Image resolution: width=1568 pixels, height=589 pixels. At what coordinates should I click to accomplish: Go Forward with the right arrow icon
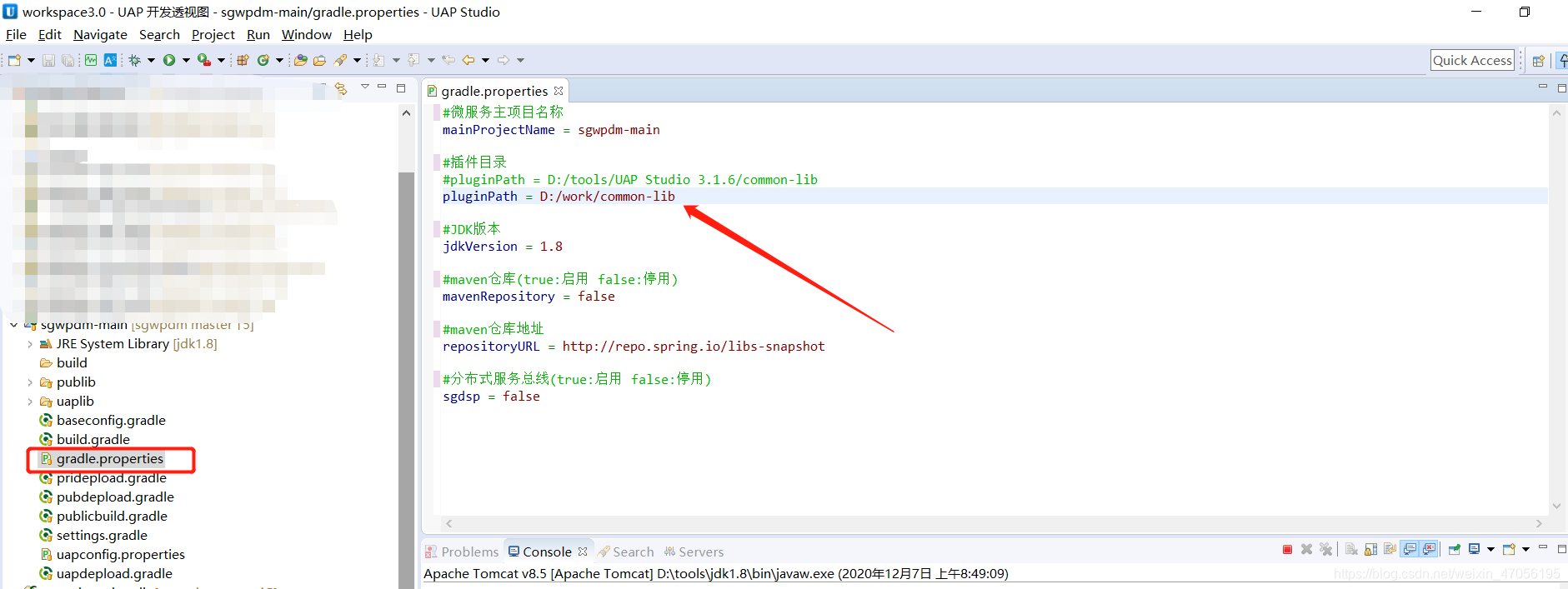(503, 60)
